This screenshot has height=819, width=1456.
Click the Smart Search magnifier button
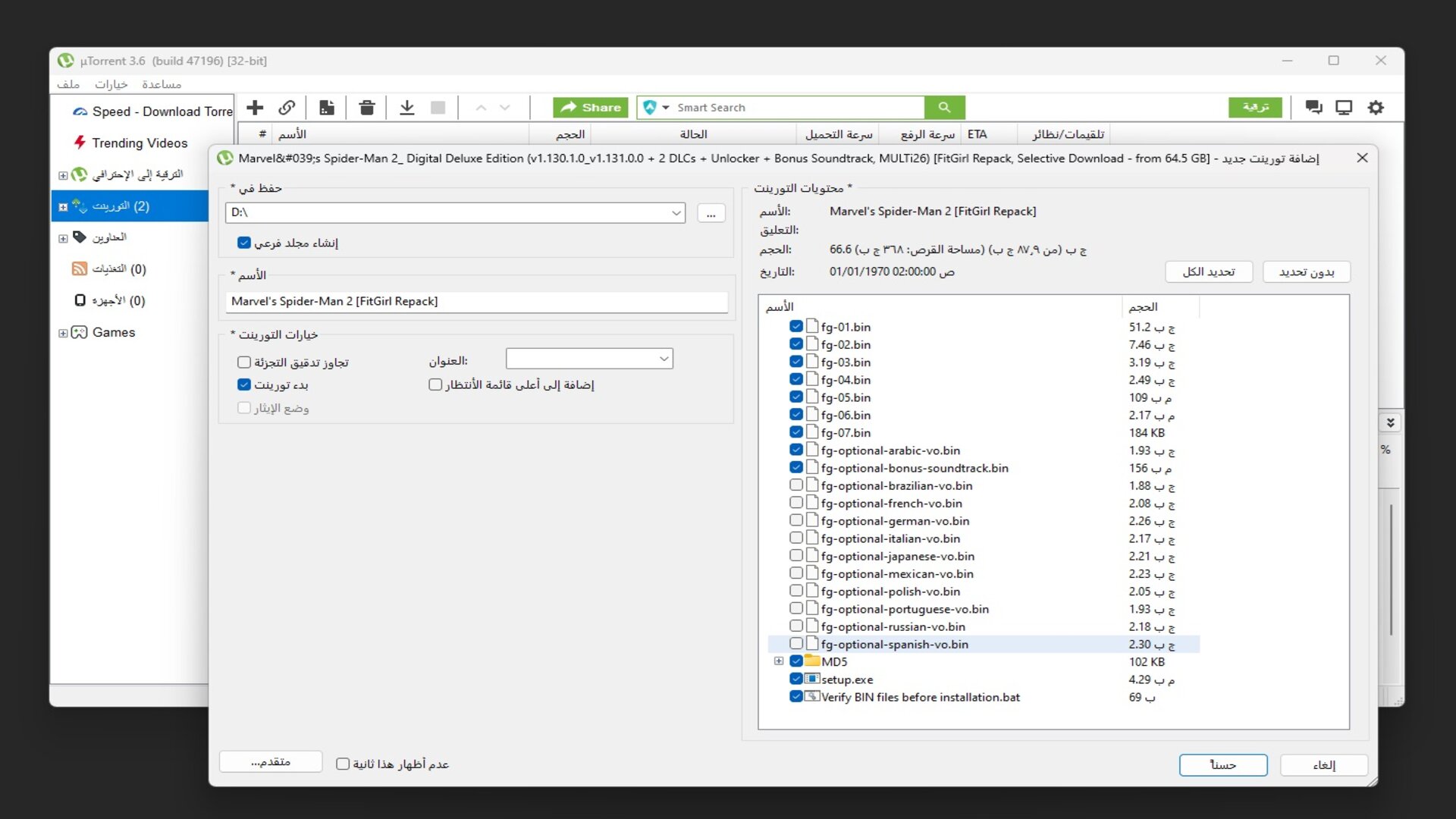[944, 108]
